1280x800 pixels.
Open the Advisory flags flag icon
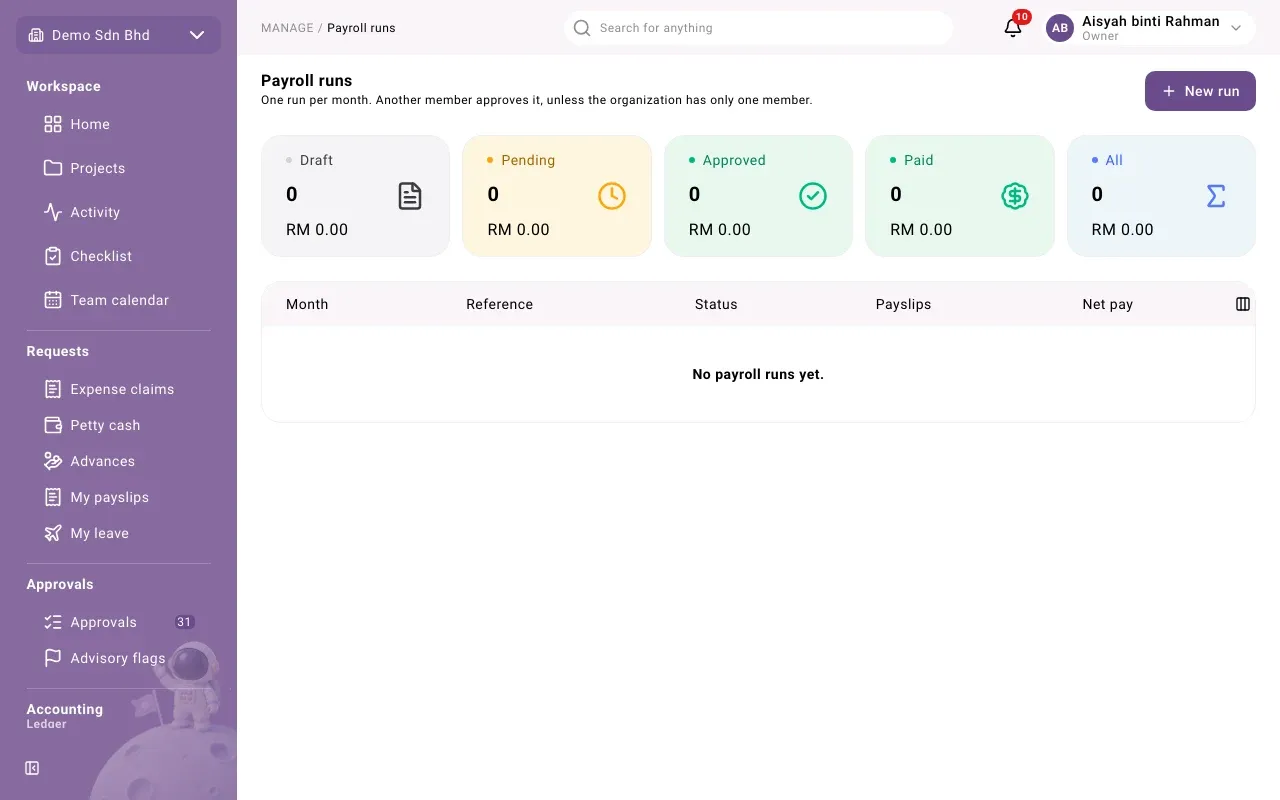[53, 658]
